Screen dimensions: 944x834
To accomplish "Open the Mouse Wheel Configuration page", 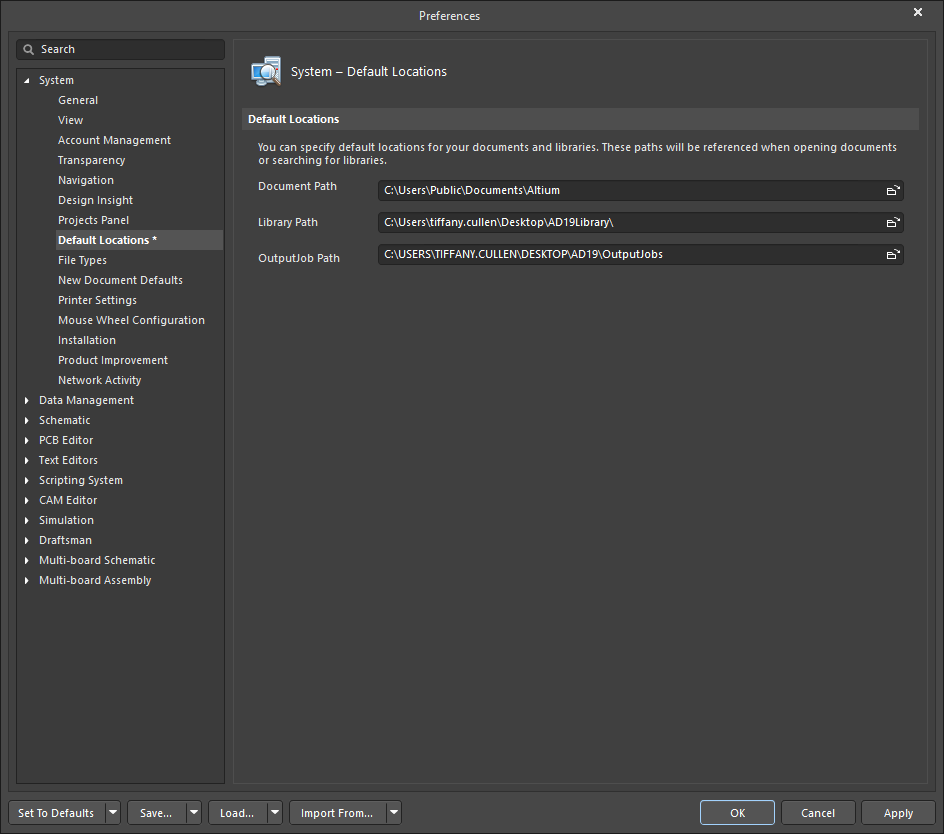I will pyautogui.click(x=131, y=320).
